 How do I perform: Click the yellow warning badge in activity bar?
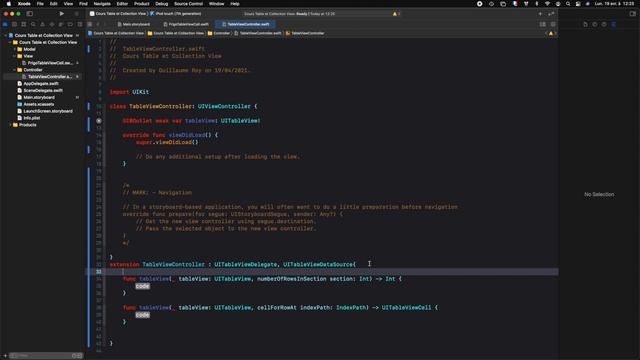pos(395,14)
